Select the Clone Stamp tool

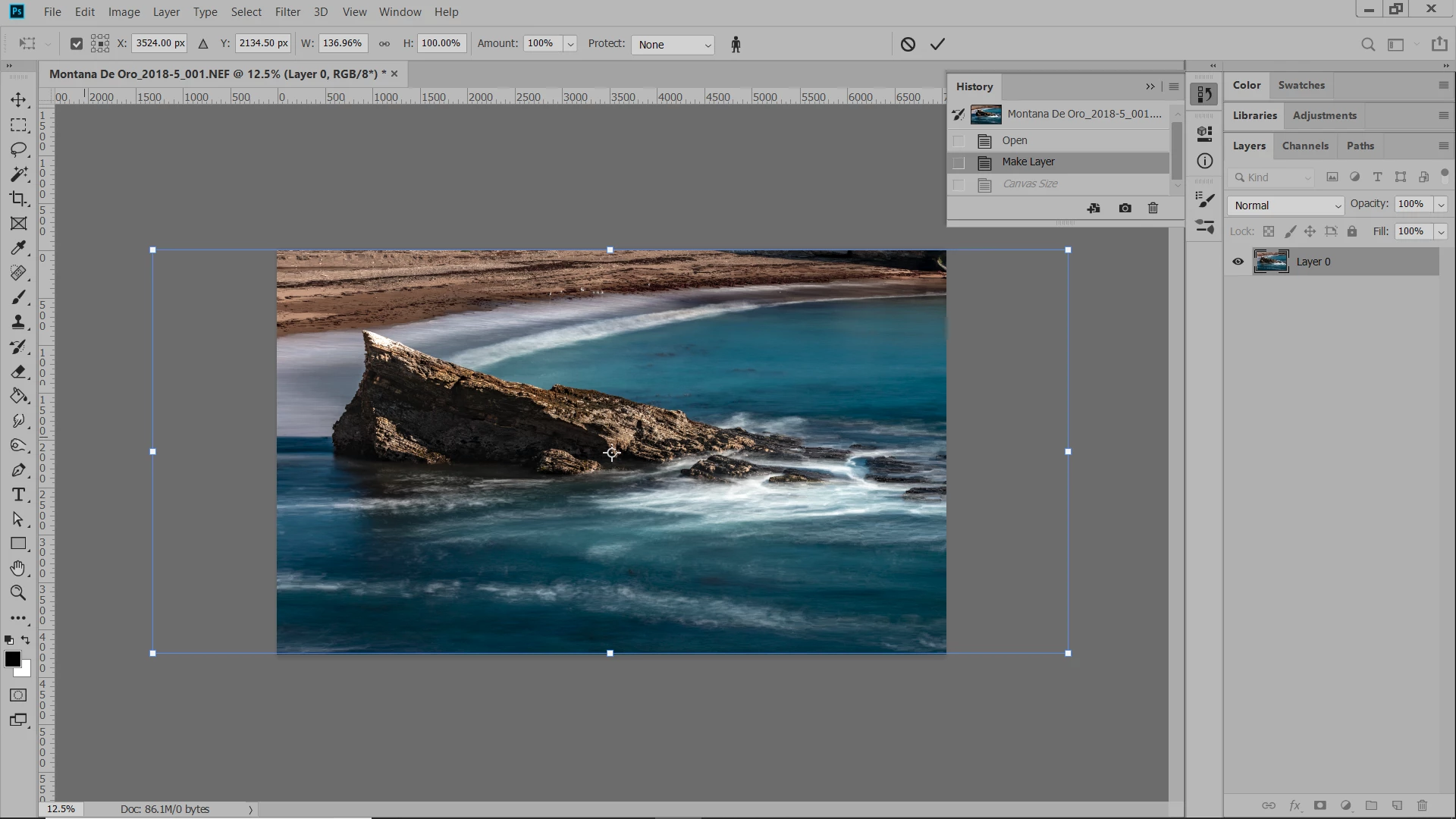(x=18, y=322)
